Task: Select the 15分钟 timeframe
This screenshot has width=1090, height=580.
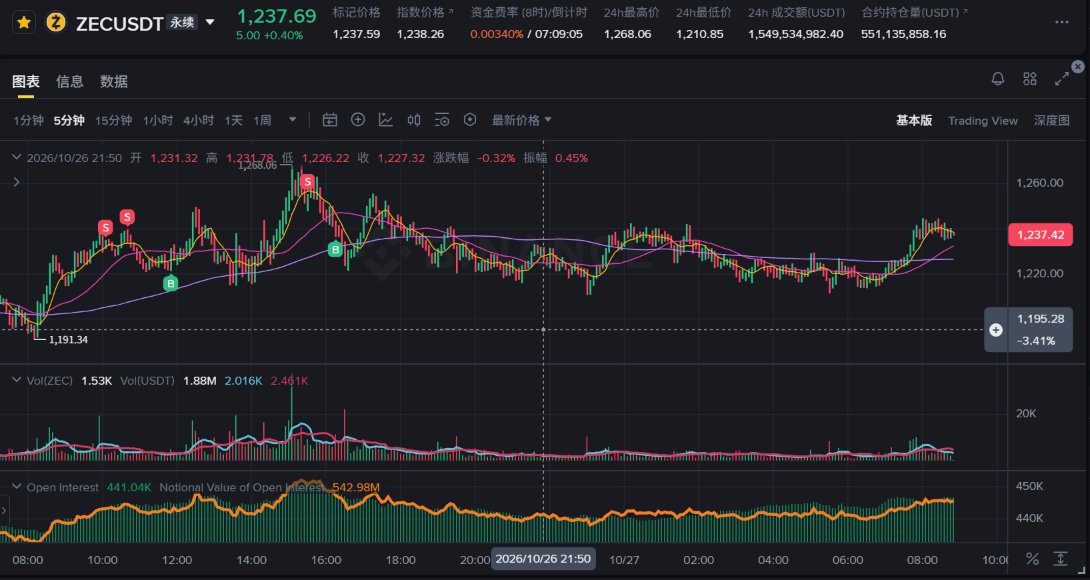Action: [113, 120]
